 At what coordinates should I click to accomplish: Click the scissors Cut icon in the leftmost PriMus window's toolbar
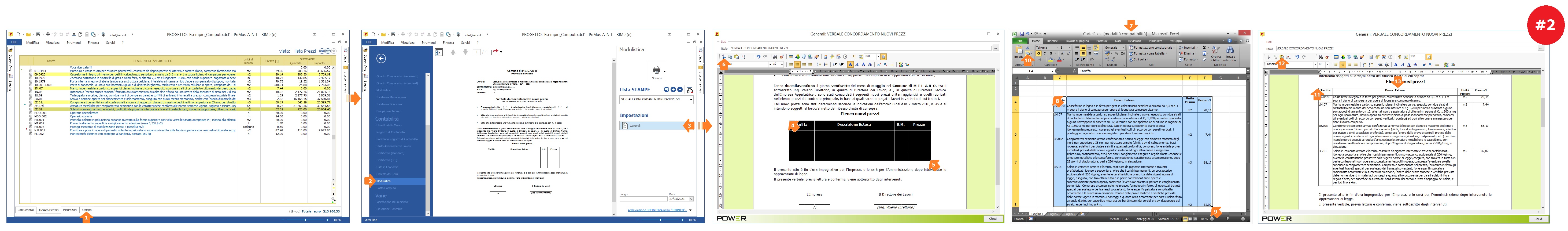[74, 35]
